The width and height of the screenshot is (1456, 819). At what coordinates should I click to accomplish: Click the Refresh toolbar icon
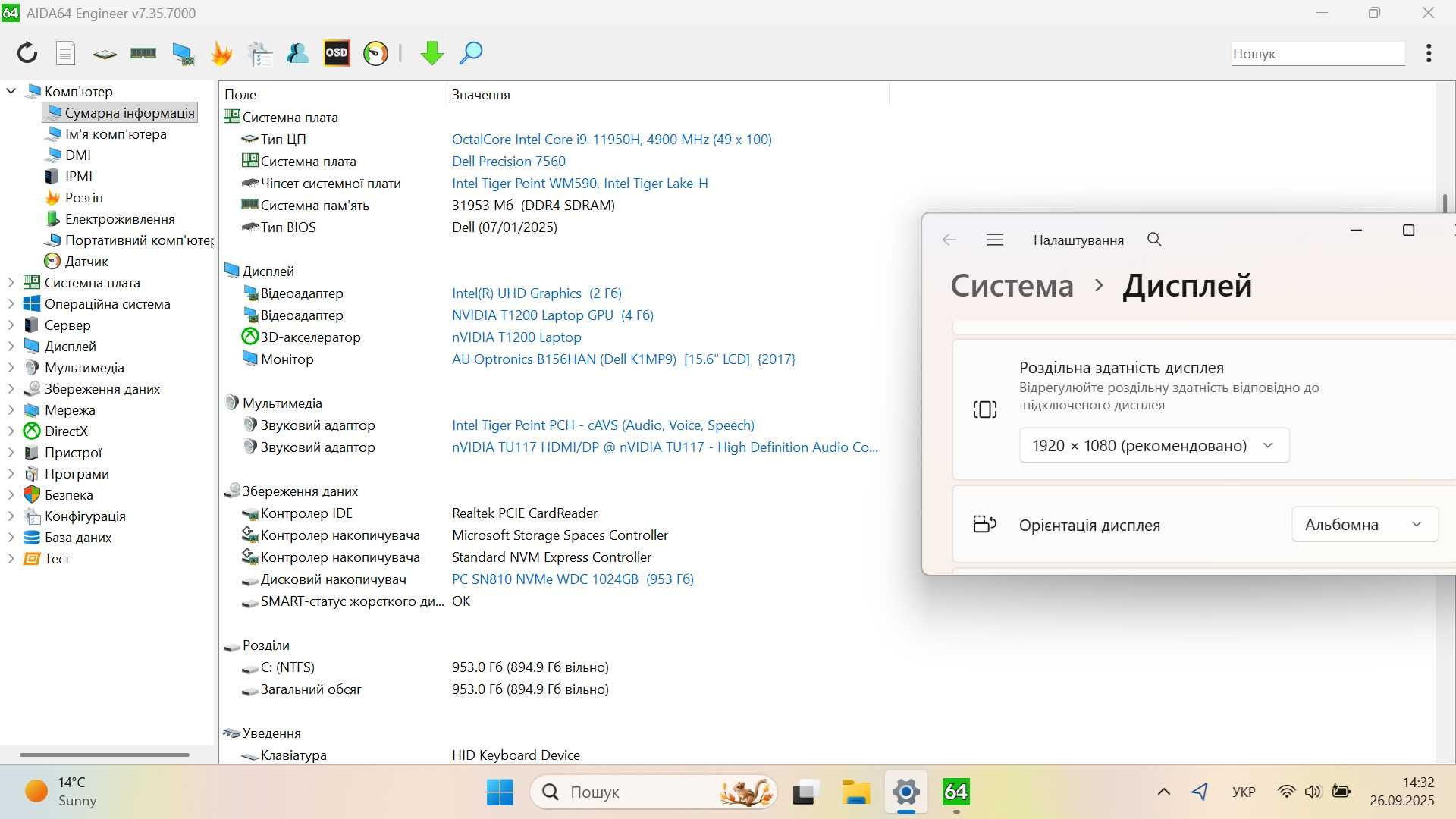pyautogui.click(x=27, y=53)
